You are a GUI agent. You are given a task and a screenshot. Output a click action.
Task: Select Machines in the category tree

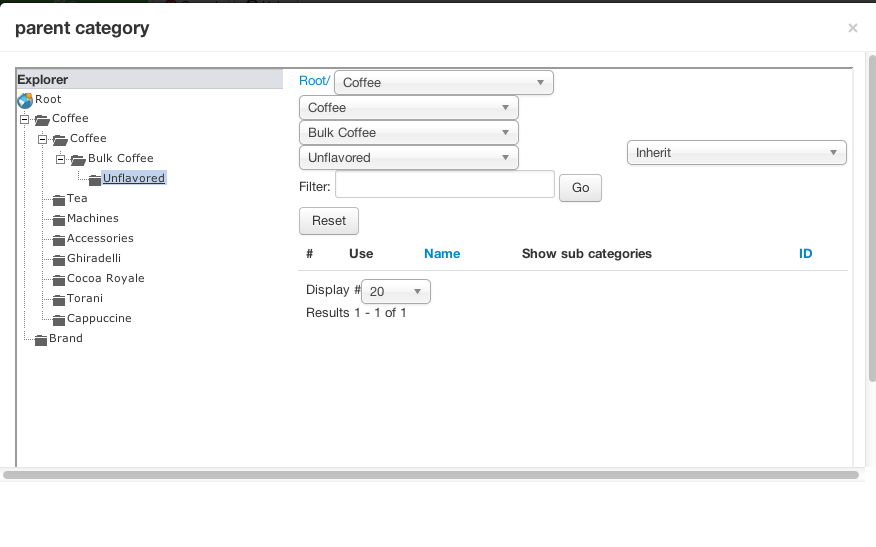tap(93, 218)
